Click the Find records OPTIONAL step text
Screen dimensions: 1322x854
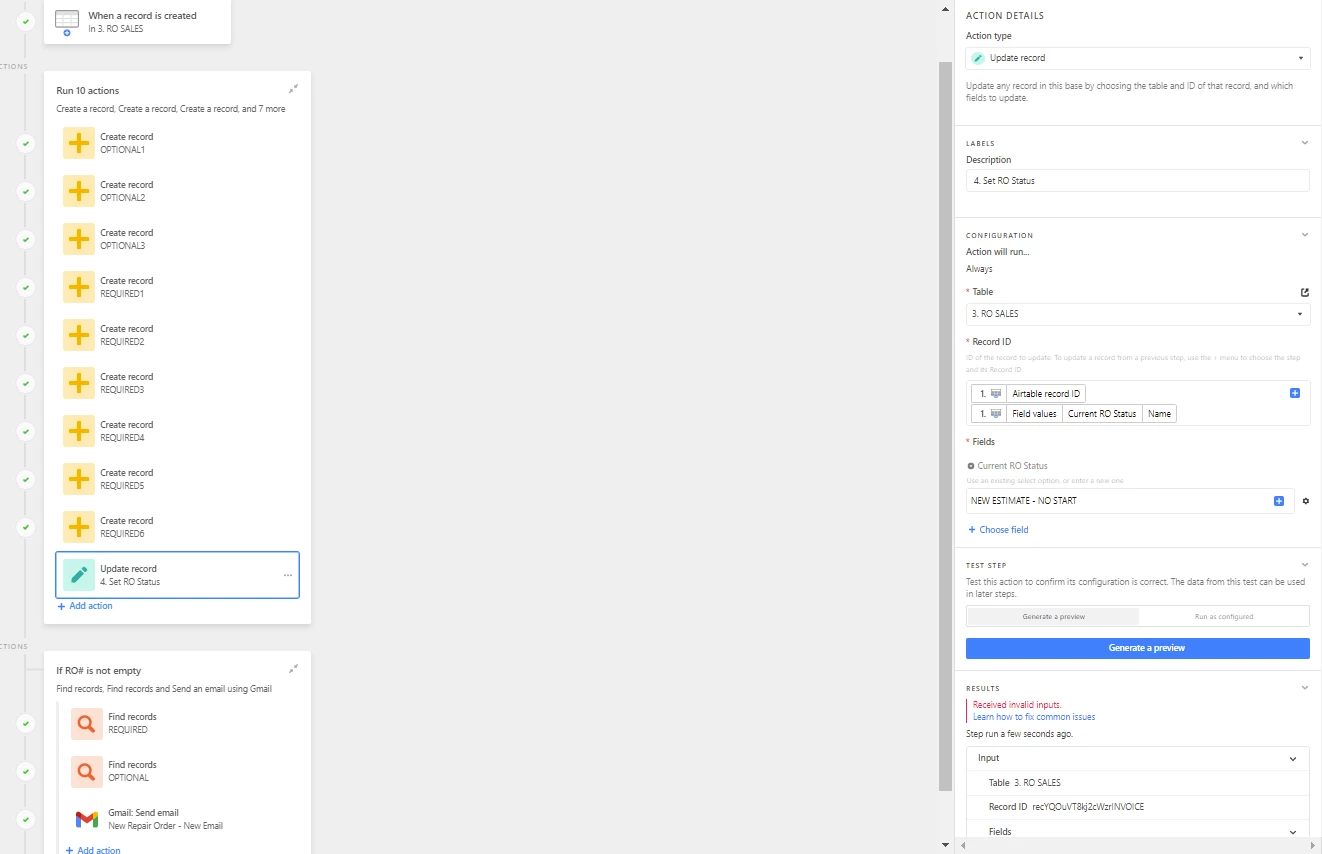[132, 771]
